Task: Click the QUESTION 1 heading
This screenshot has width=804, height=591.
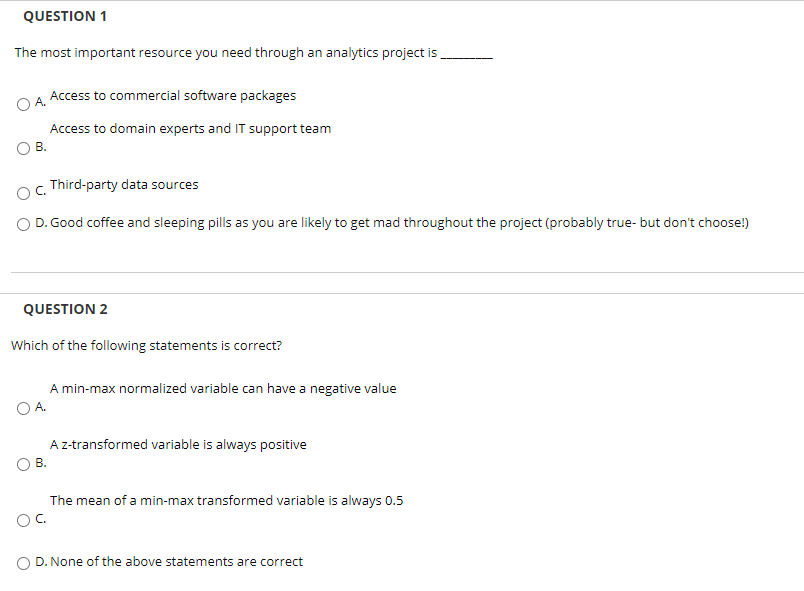Action: click(x=65, y=15)
